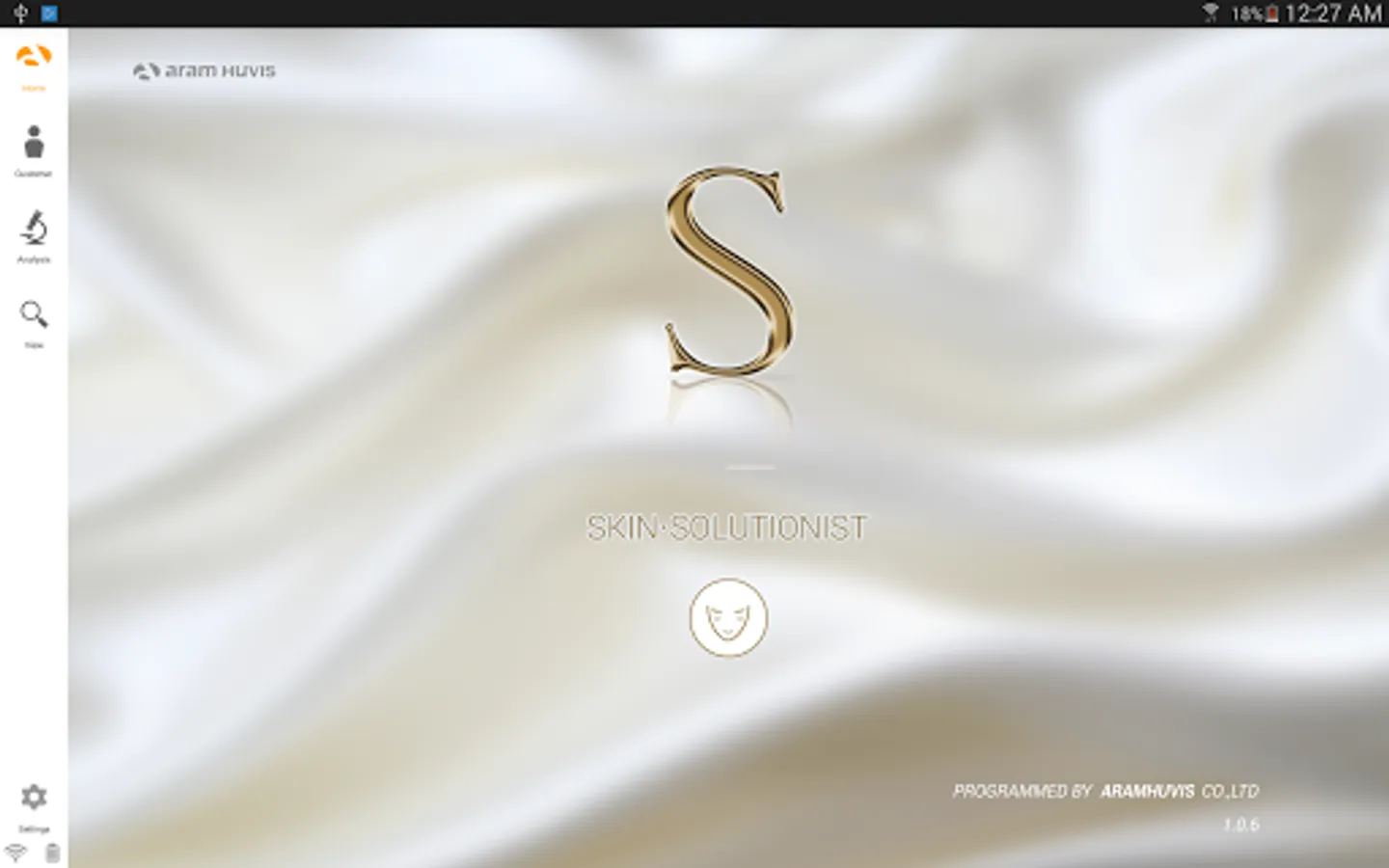This screenshot has width=1389, height=868.
Task: Tap the version number 1.0.6
Action: click(1241, 825)
